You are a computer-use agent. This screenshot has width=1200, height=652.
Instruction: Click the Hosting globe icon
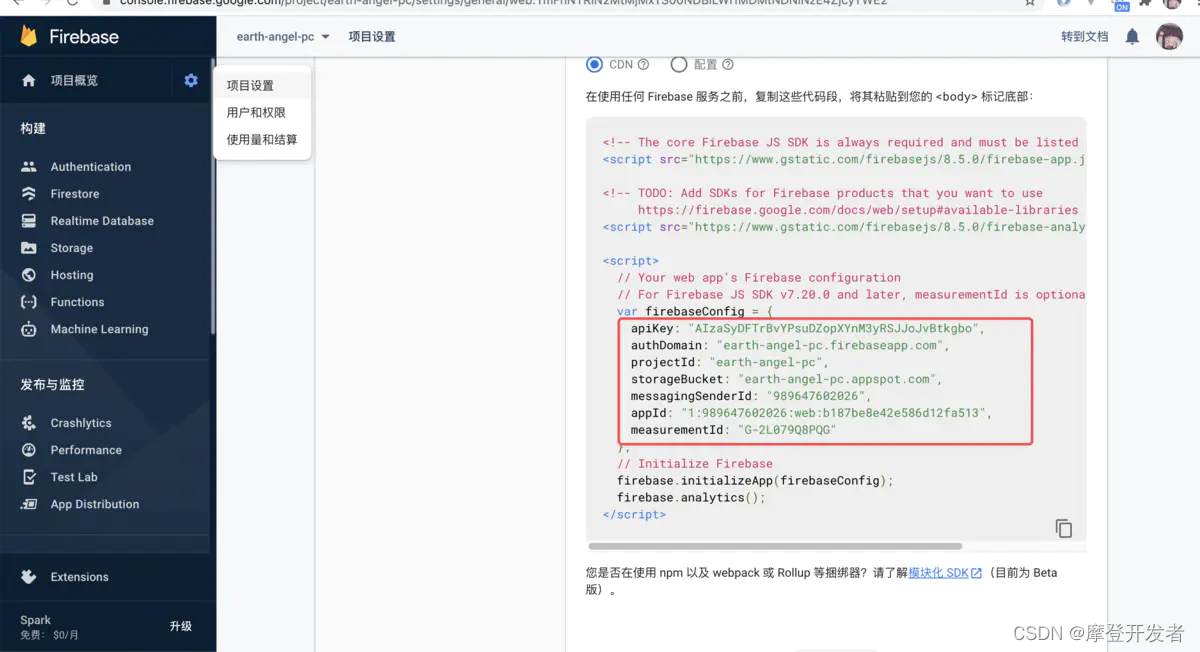click(29, 275)
